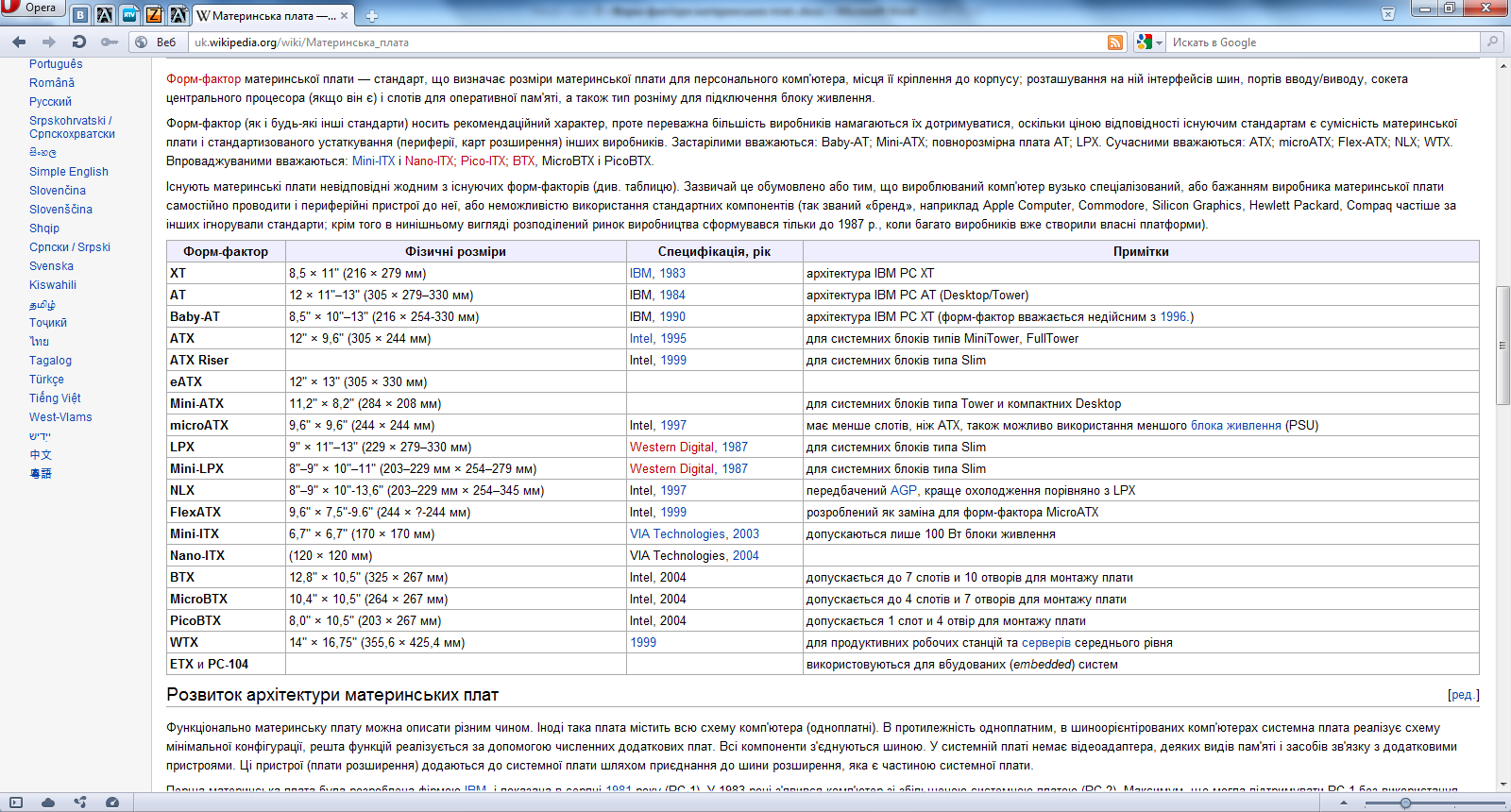The height and width of the screenshot is (812, 1511).
Task: Click the Форм-фактор column header
Action: pos(226,252)
